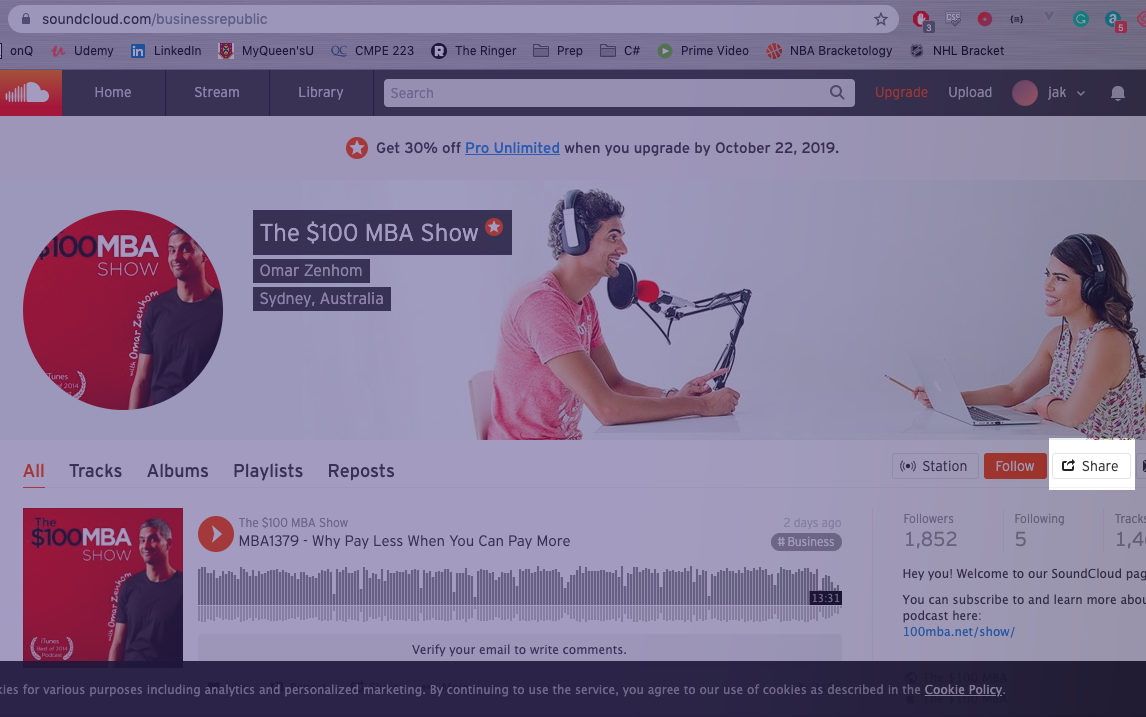Viewport: 1146px width, 717px height.
Task: Open the LinkedIn bookmark
Action: (x=166, y=50)
